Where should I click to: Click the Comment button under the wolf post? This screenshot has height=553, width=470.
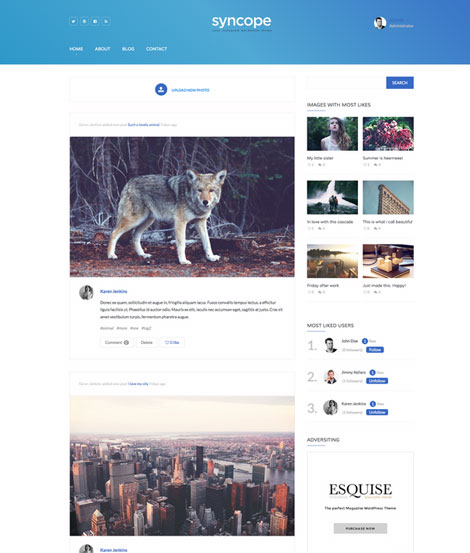[117, 342]
